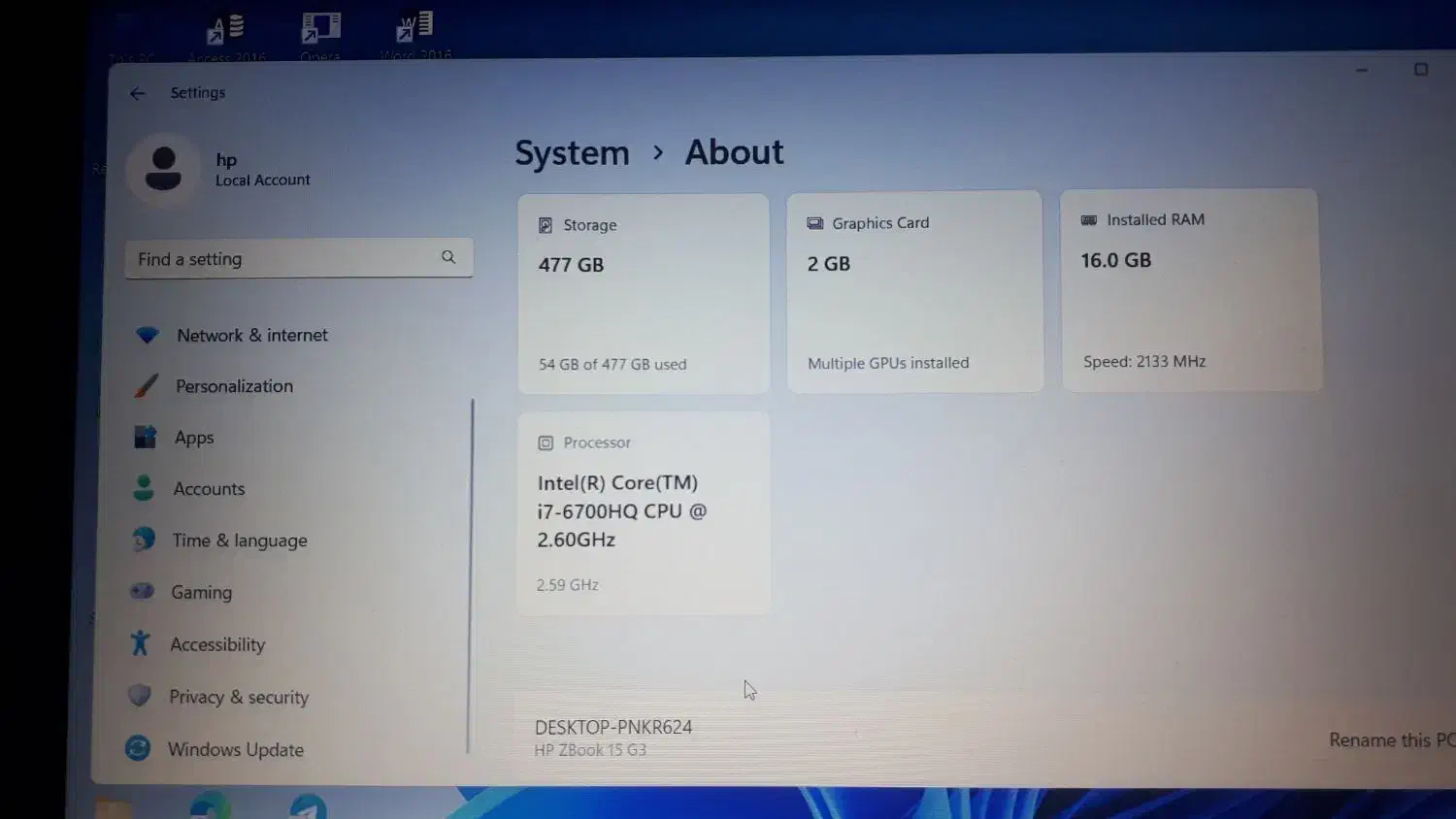Navigate to System in the breadcrumb

coord(572,153)
